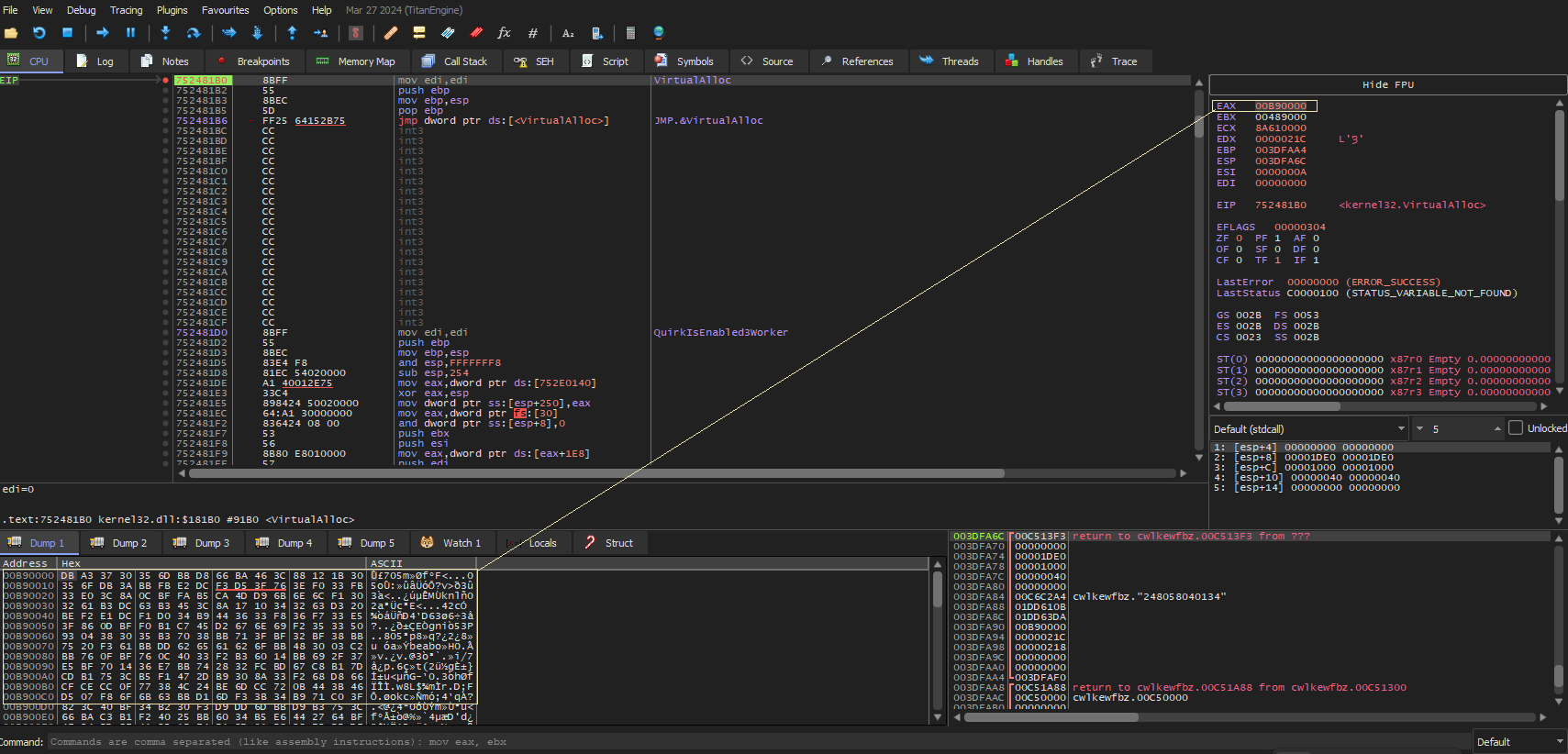1568x754 pixels.
Task: Open the Patches dialog
Action: (x=391, y=33)
